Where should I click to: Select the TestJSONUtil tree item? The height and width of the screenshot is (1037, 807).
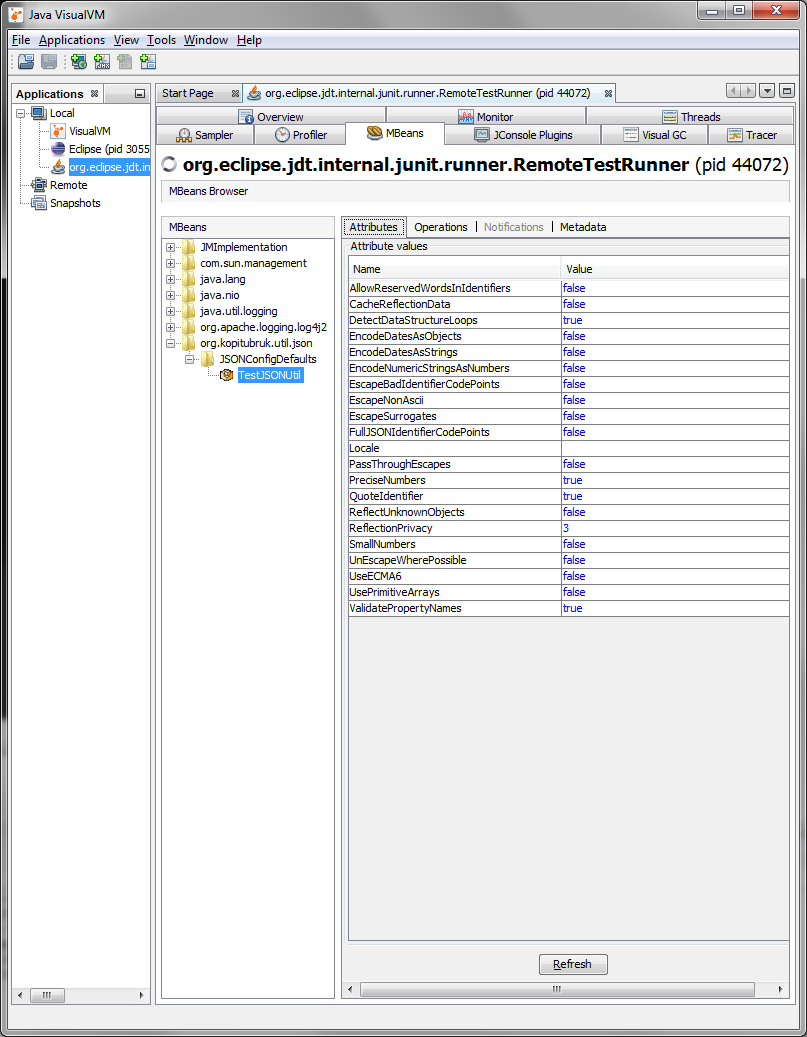coord(270,375)
